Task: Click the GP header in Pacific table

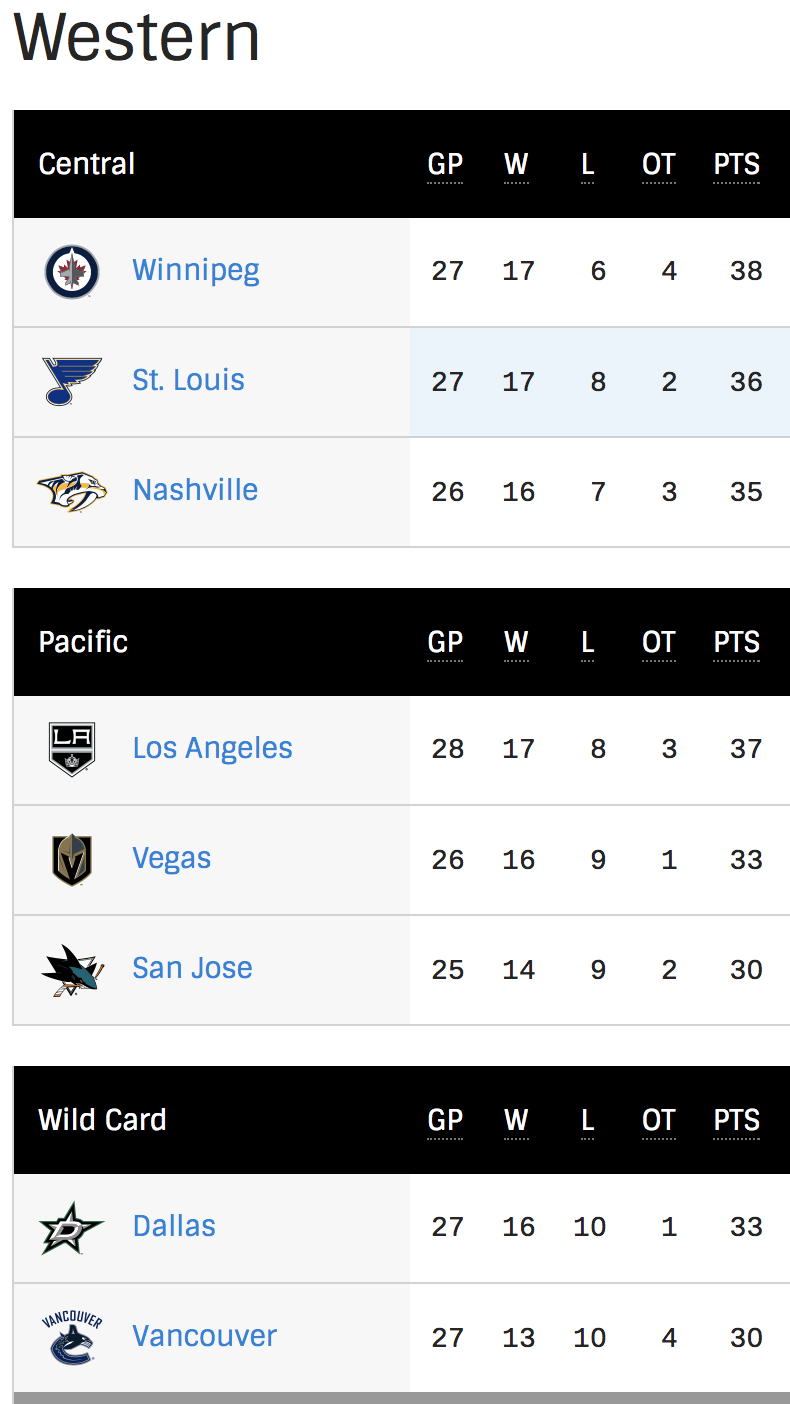Action: click(445, 643)
